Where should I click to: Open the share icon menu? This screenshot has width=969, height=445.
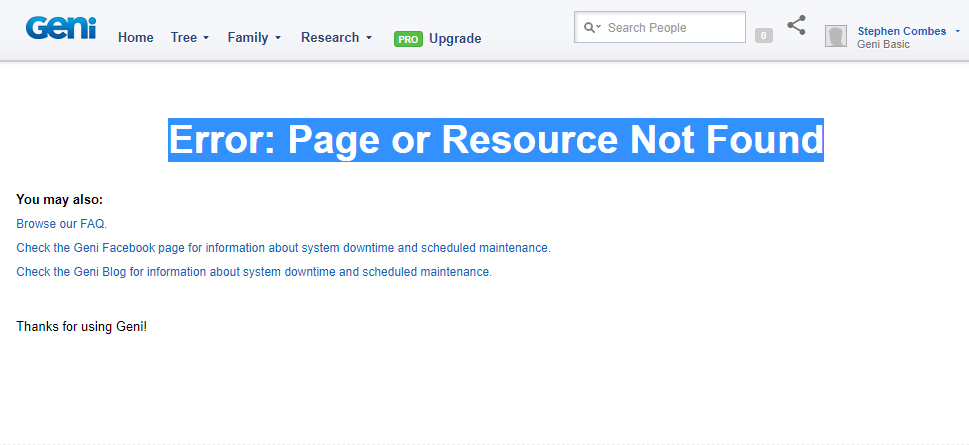point(796,26)
